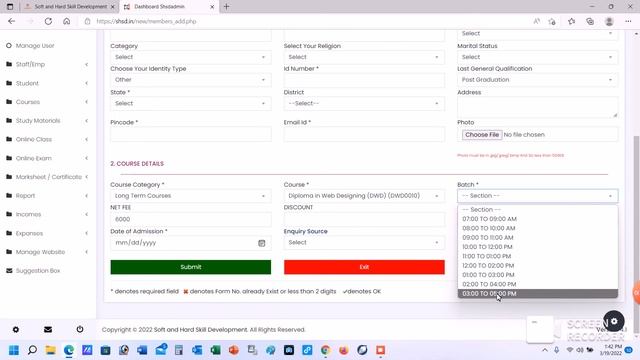Click the Suggestion Box envelope icon
This screenshot has width=640, height=360.
(x=9, y=271)
